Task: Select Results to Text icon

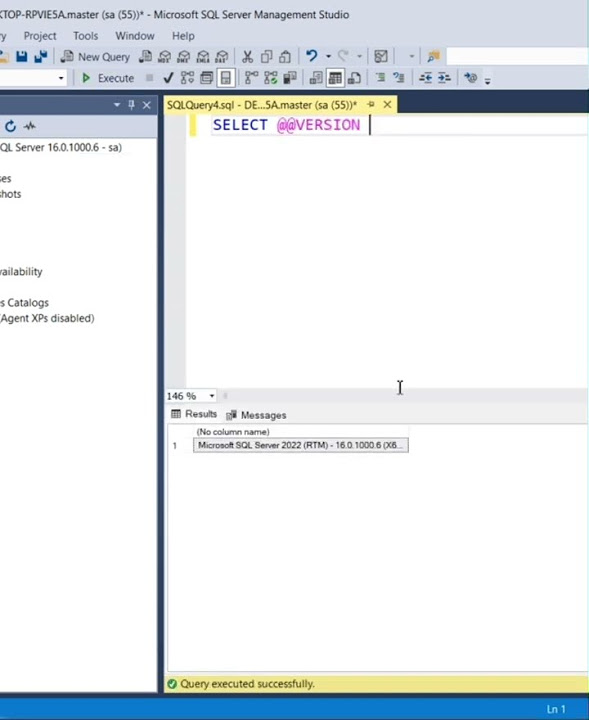Action: coord(315,78)
